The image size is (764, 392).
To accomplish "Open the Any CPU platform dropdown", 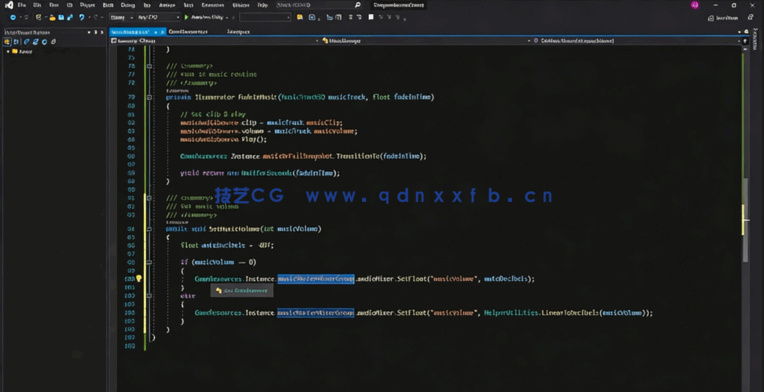I will pyautogui.click(x=158, y=17).
